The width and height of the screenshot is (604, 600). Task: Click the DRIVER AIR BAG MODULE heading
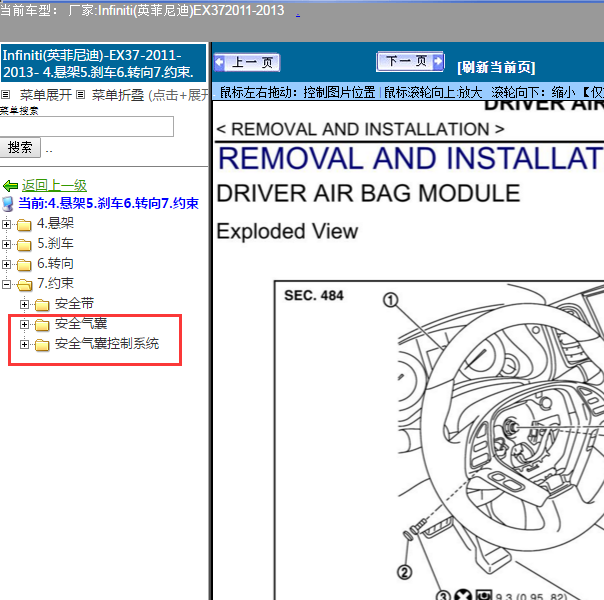coord(368,193)
